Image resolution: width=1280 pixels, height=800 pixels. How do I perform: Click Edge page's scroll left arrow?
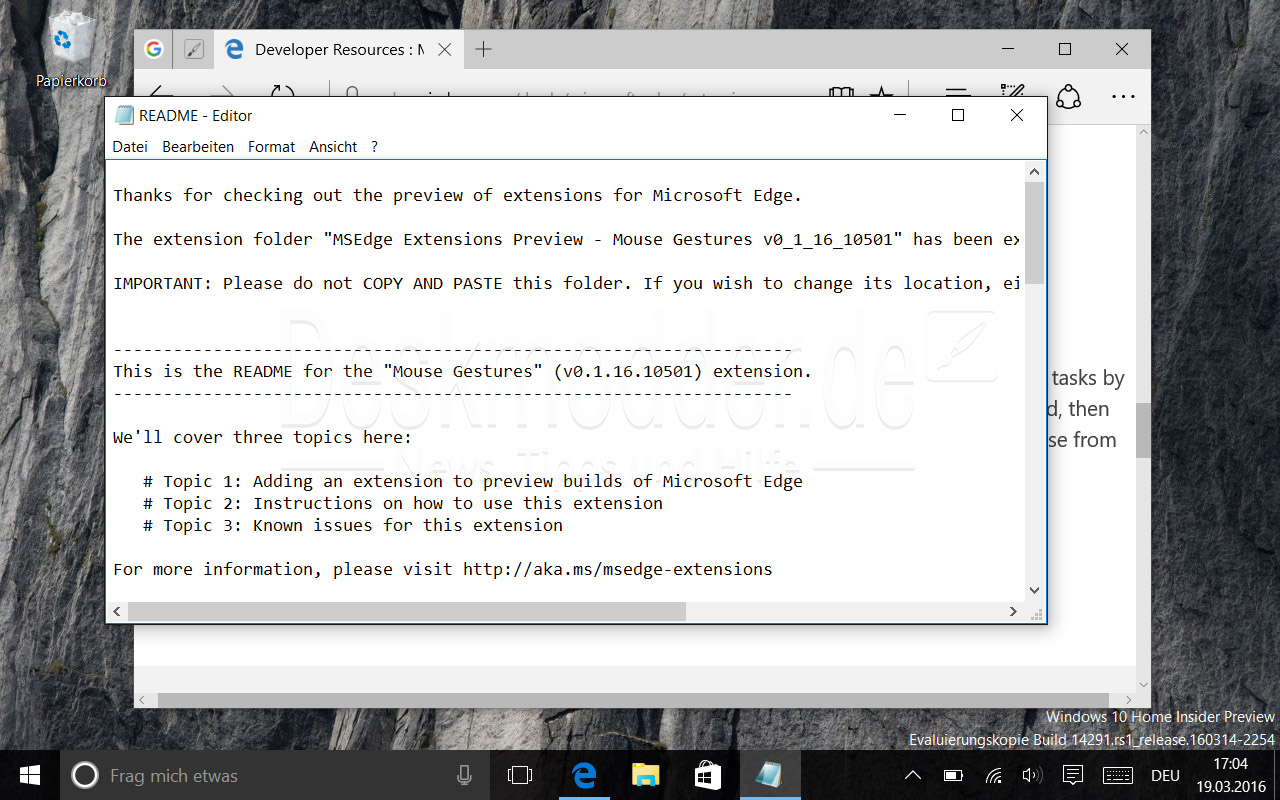(x=143, y=699)
